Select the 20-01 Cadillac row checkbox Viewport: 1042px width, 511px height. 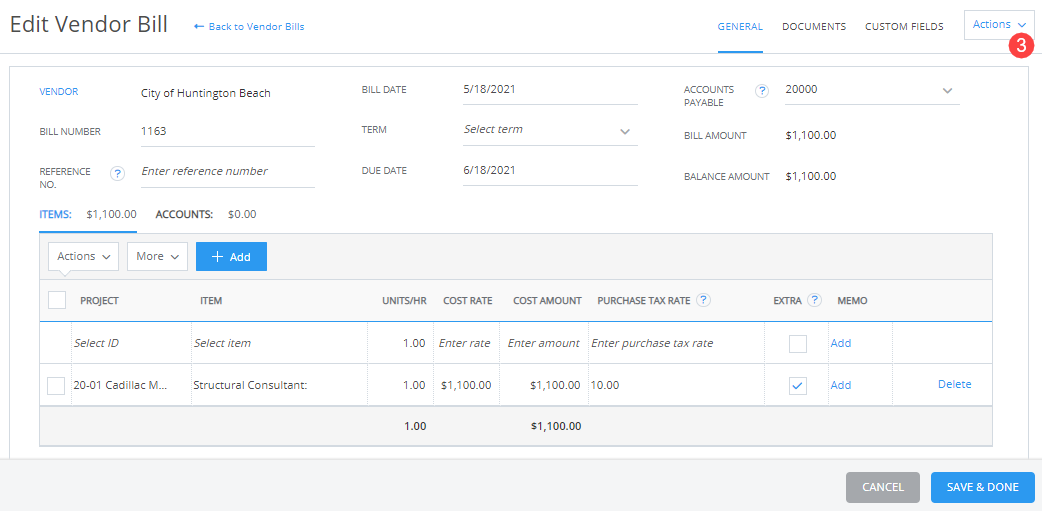(56, 385)
